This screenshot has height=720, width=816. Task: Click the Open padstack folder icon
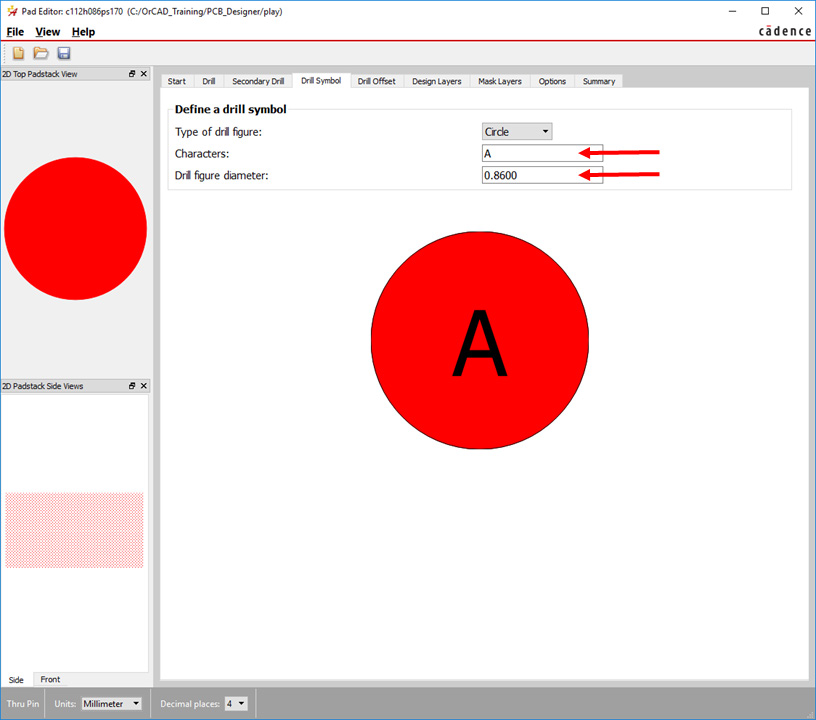pos(41,53)
